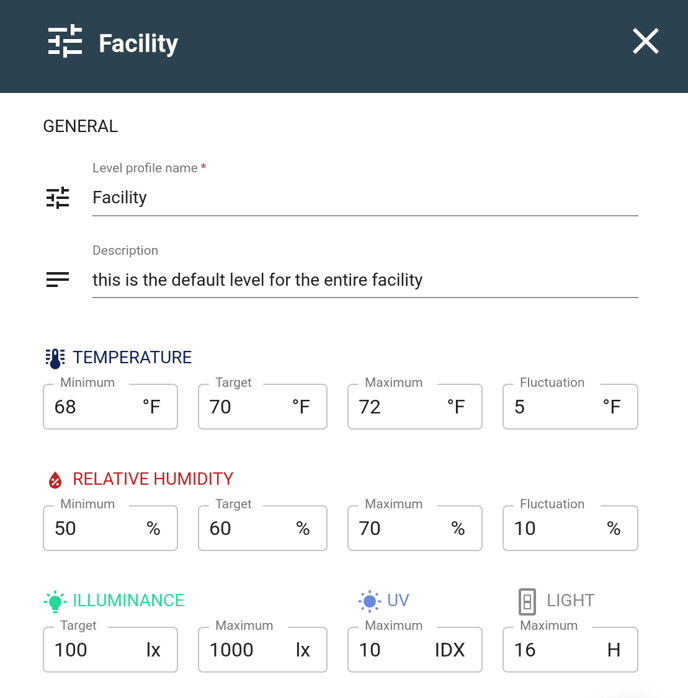Select the Temperature Minimum field
This screenshot has height=698, width=688.
[x=110, y=406]
